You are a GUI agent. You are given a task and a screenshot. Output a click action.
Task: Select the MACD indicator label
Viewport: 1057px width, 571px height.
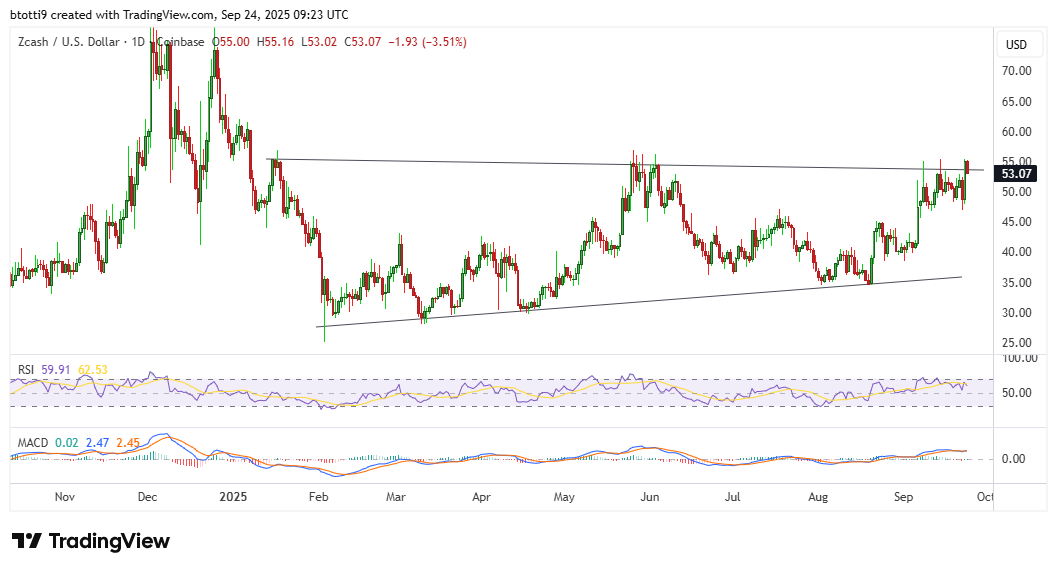pos(33,441)
